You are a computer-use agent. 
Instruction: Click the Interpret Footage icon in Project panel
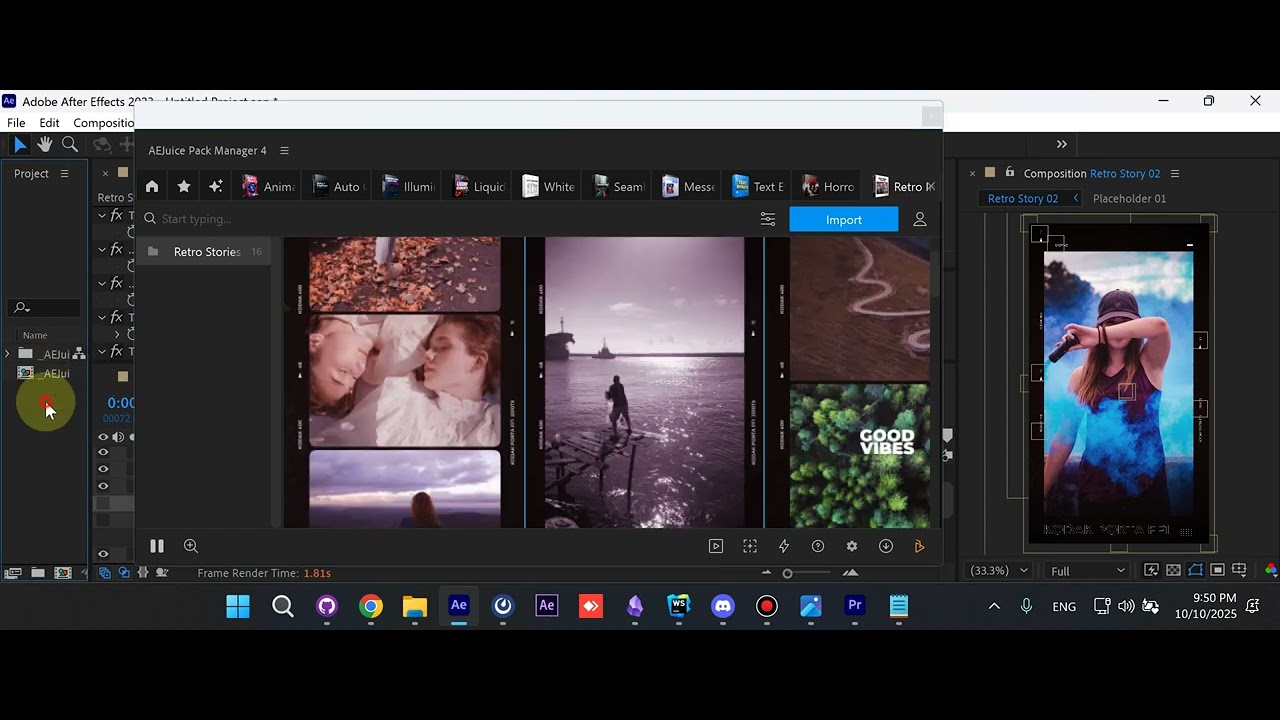tap(13, 573)
